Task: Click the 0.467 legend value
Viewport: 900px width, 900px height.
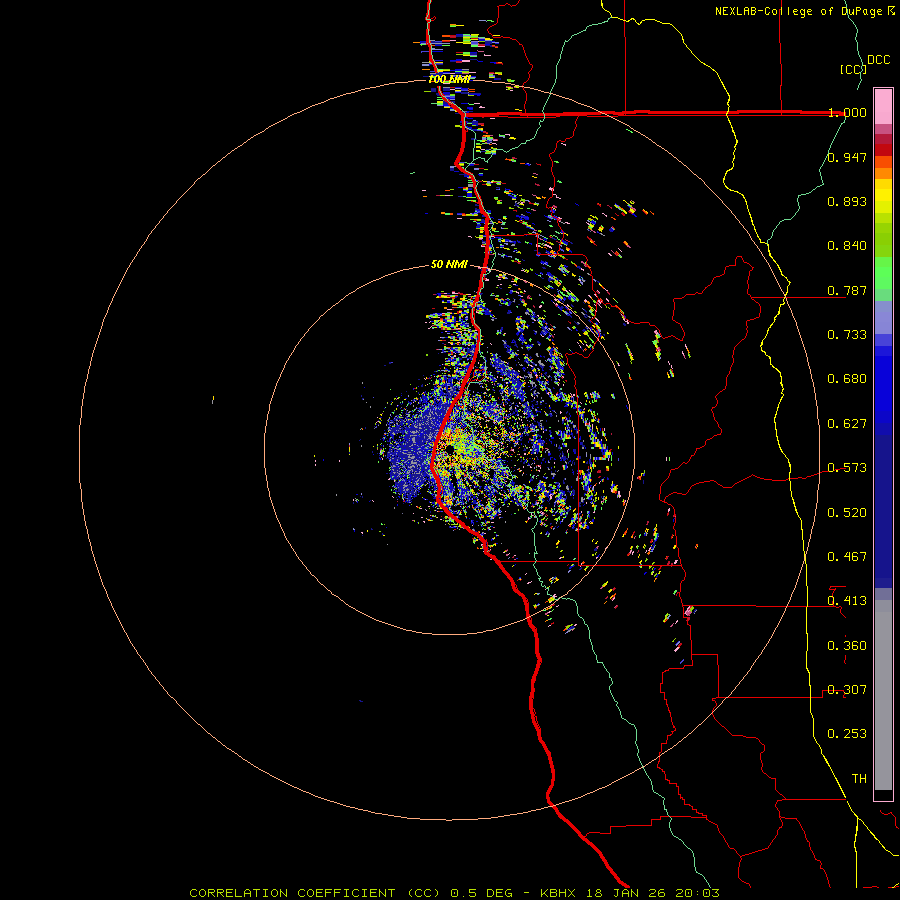Action: pos(847,557)
